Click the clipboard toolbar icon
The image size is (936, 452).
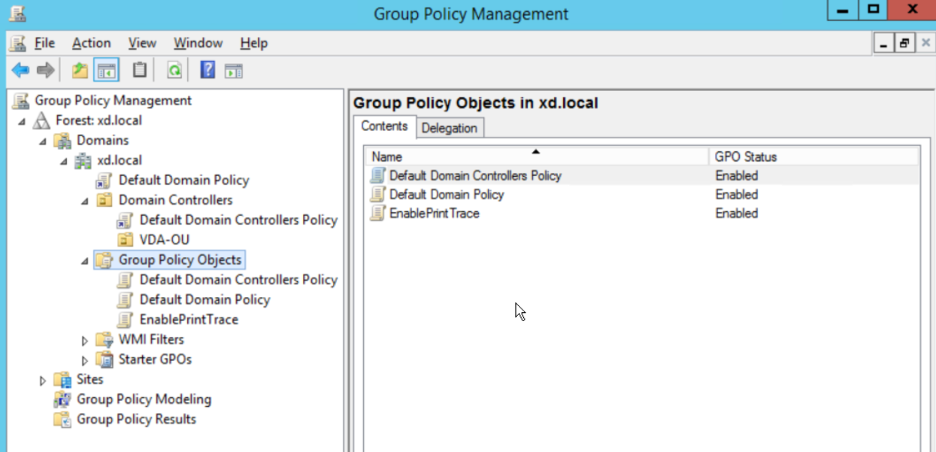coord(140,70)
